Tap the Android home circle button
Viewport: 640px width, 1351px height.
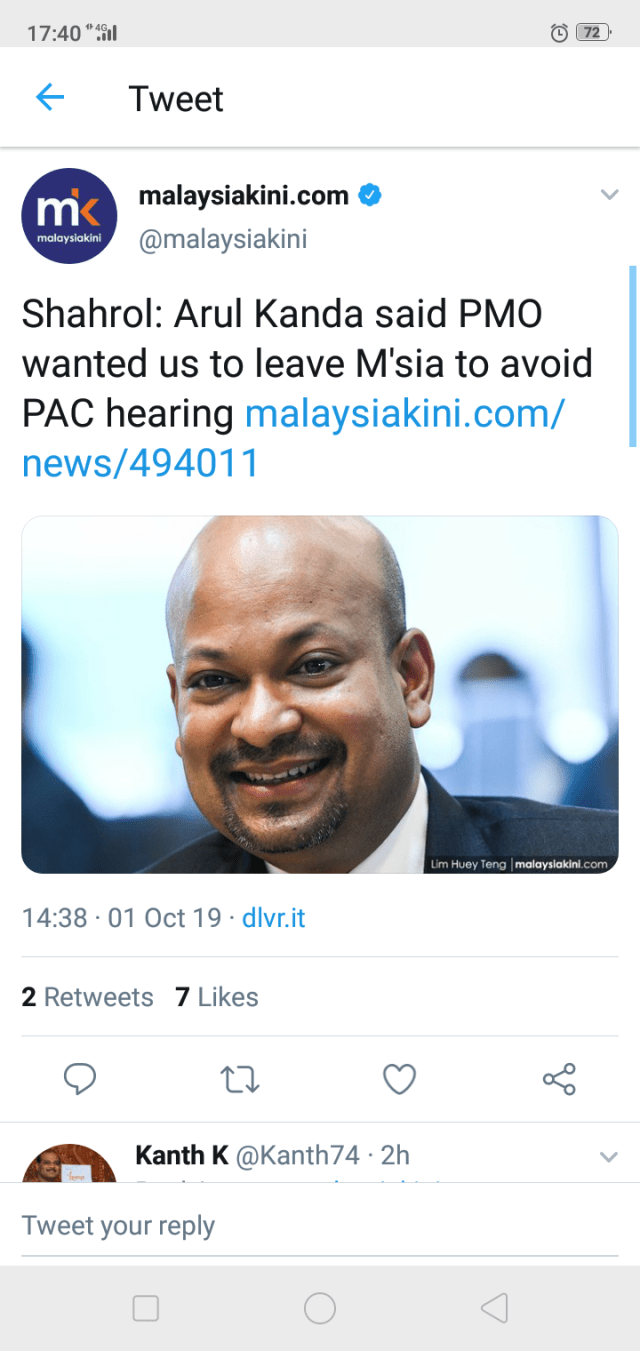point(320,1308)
